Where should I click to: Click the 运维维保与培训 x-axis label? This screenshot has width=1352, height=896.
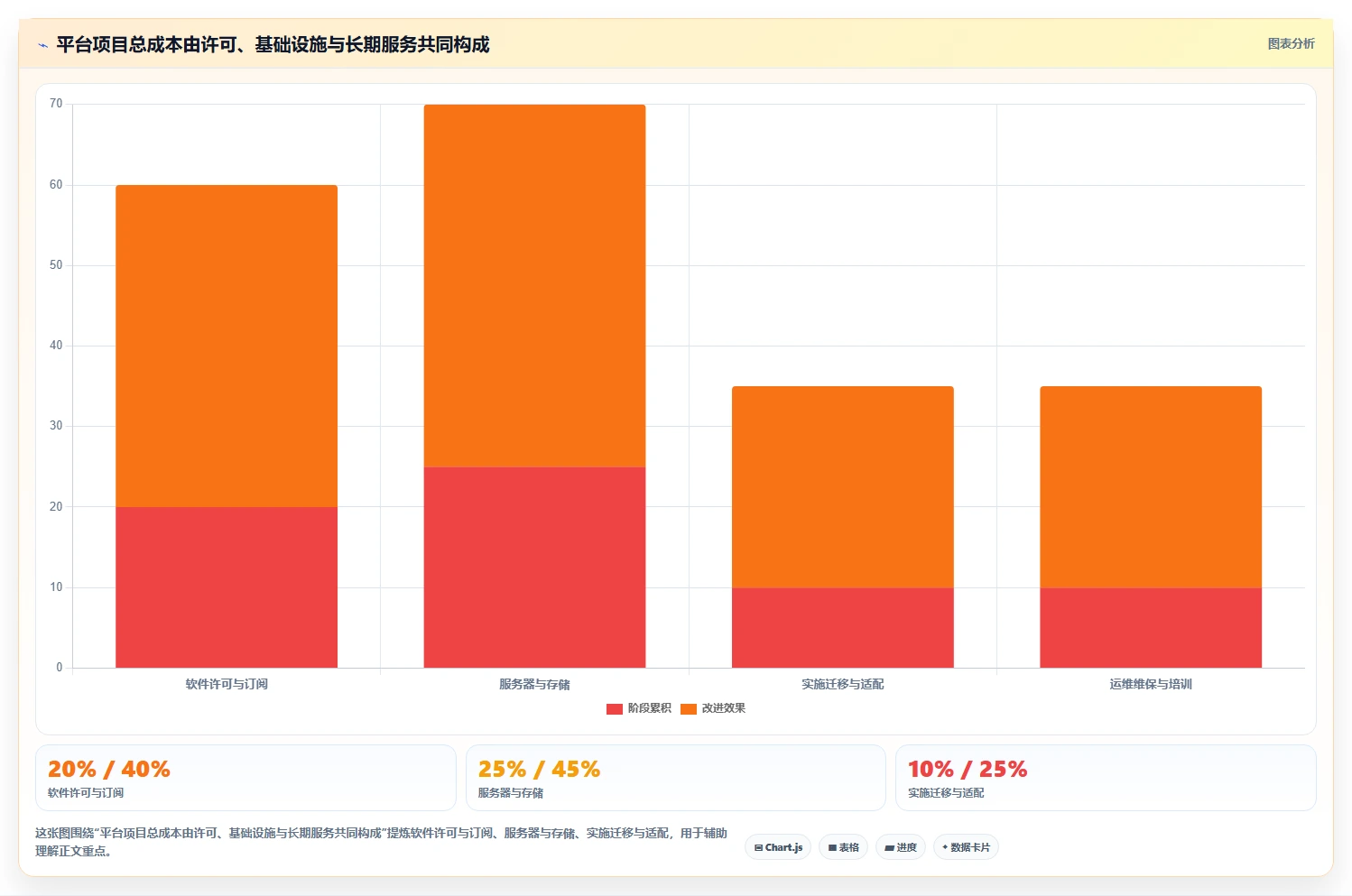click(x=1151, y=684)
